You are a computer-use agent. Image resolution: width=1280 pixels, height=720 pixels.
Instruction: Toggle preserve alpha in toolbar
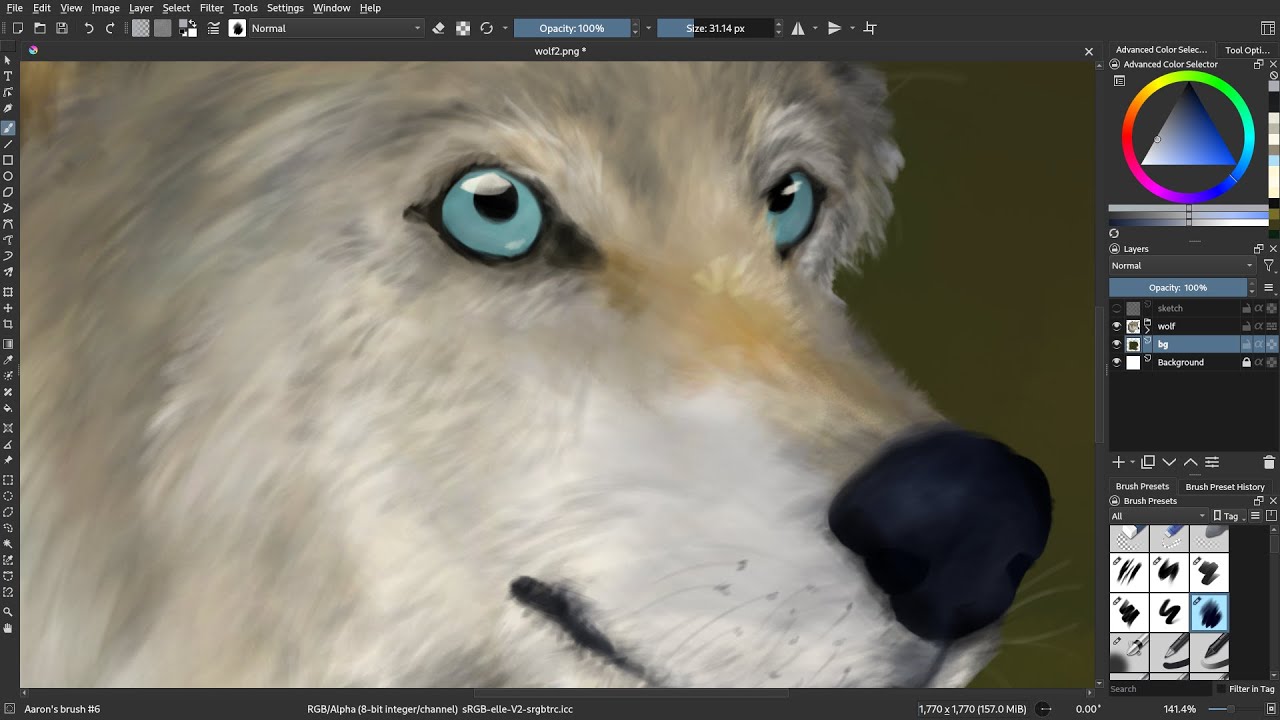click(463, 28)
